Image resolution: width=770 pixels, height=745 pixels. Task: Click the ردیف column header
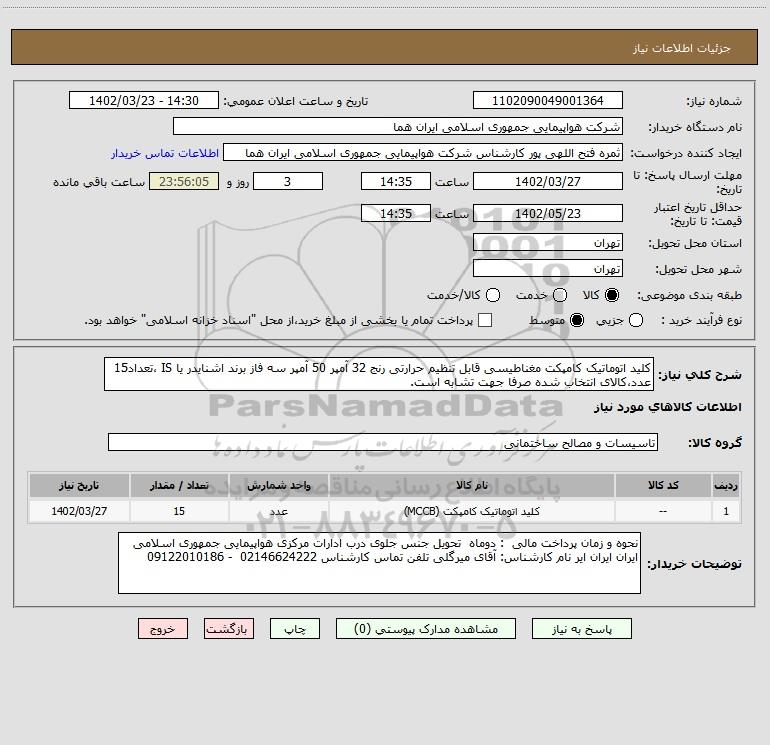[x=726, y=485]
